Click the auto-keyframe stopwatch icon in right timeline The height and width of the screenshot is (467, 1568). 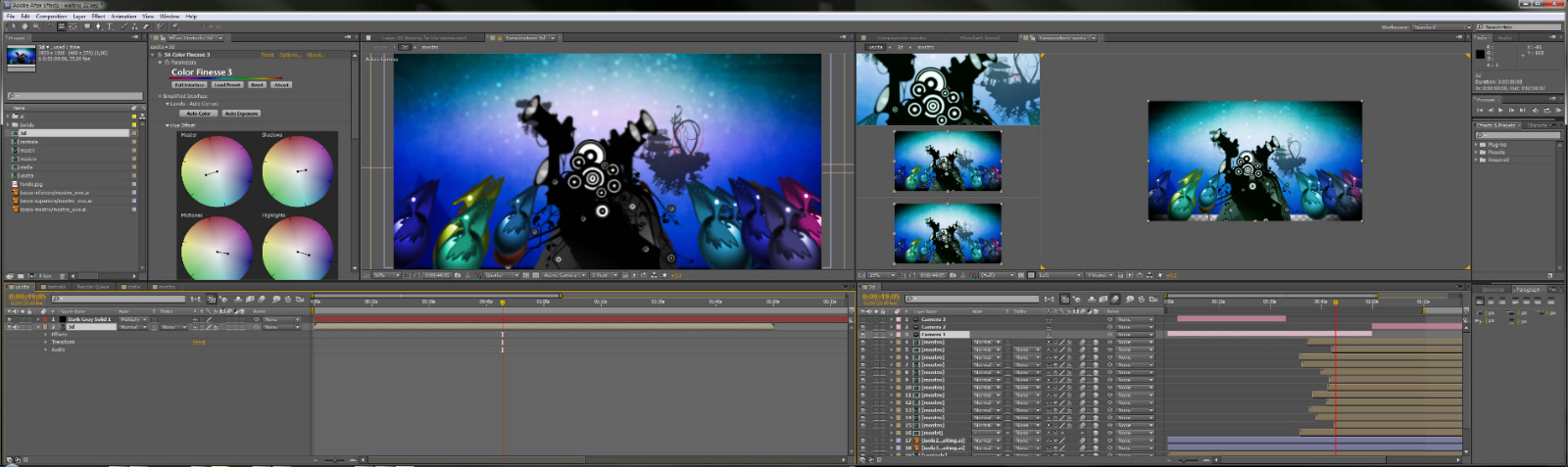click(1142, 299)
